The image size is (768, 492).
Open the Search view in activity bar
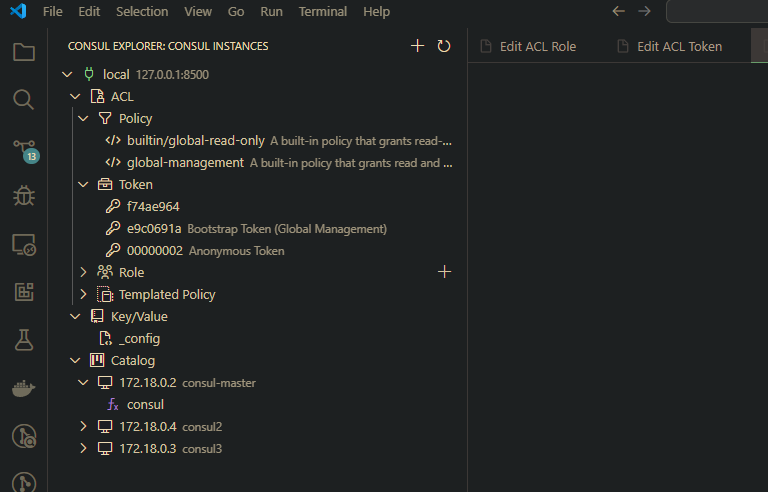24,99
